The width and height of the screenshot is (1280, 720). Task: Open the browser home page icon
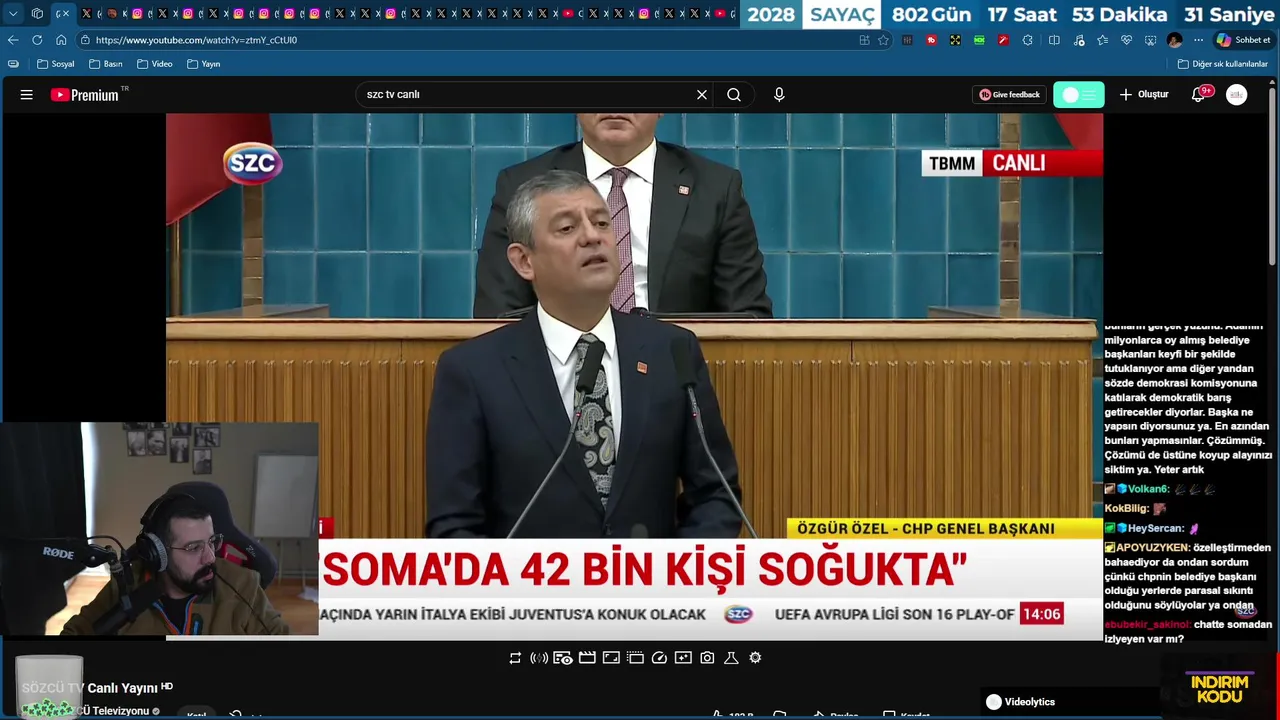click(x=61, y=40)
